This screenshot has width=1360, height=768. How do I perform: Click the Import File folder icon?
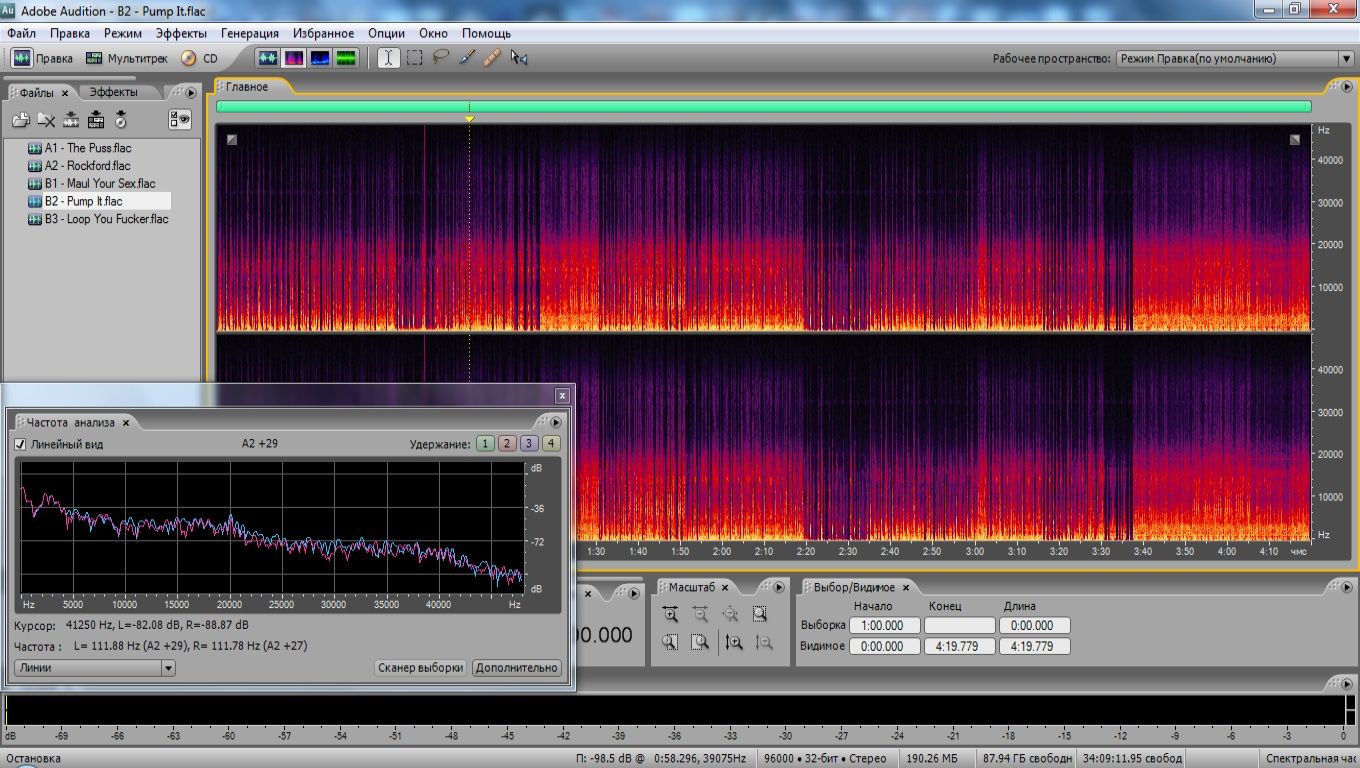click(x=21, y=120)
